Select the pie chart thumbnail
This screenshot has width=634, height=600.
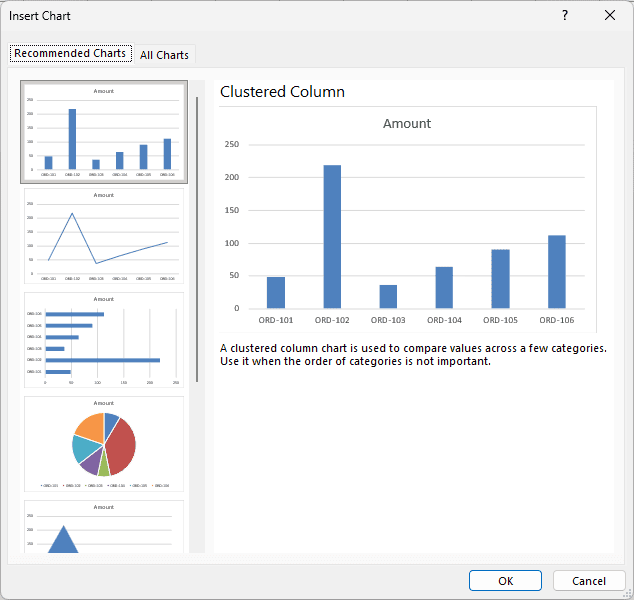click(x=104, y=444)
